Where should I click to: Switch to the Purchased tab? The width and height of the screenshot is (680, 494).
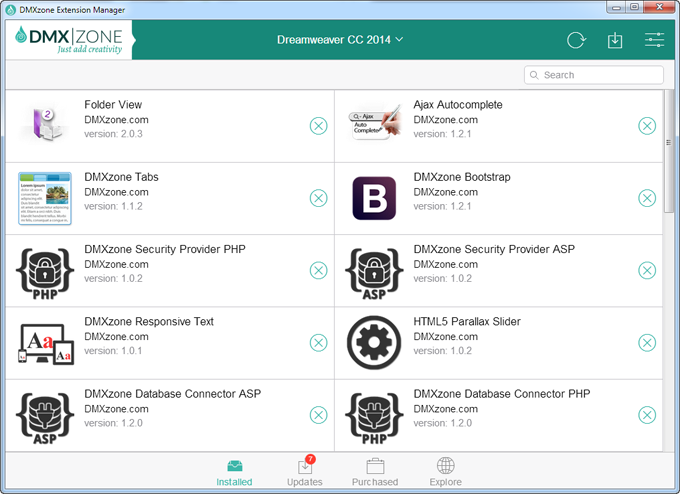tap(375, 473)
